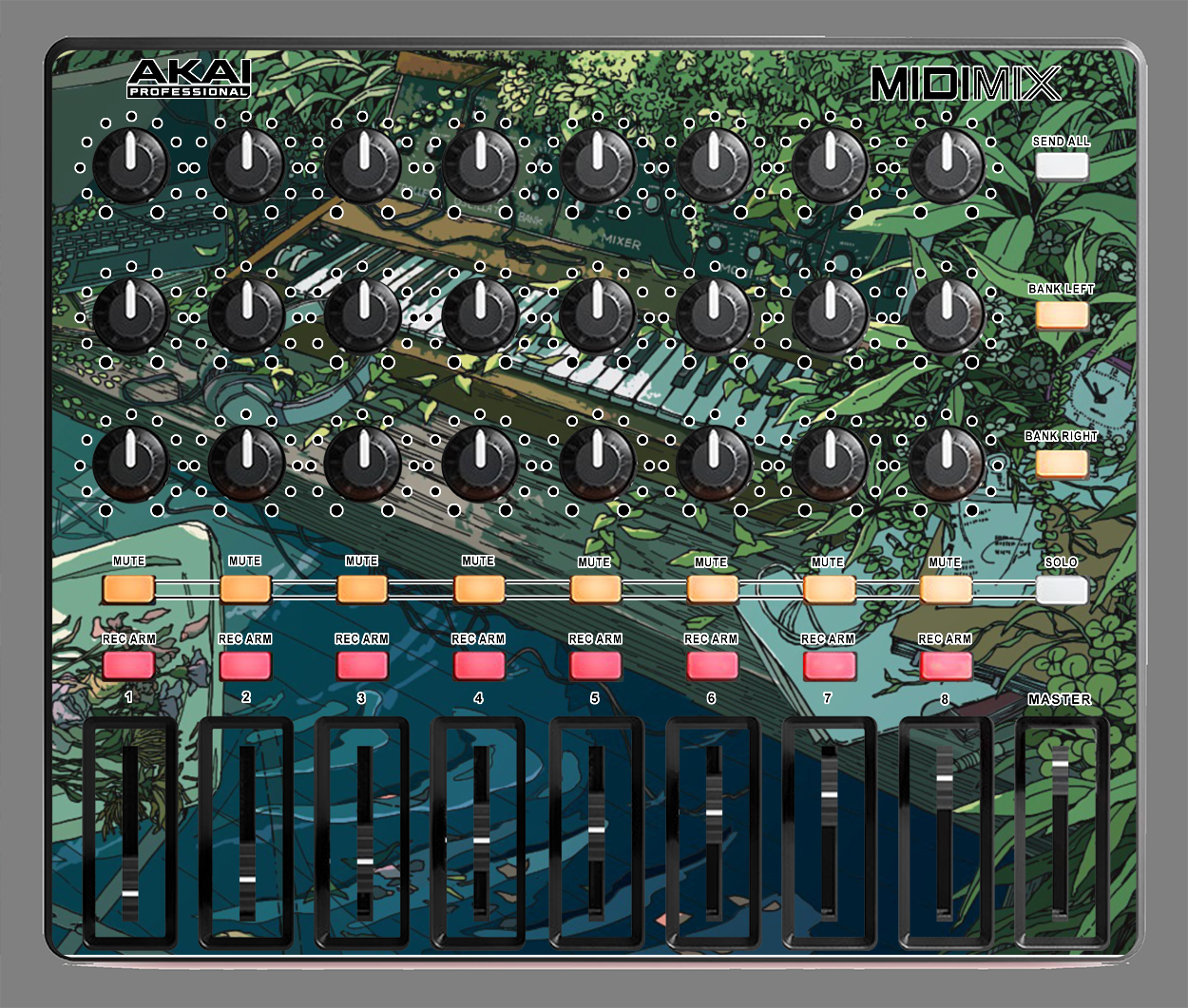Toggle REC ARM for channel 8
This screenshot has width=1188, height=1008.
(947, 665)
